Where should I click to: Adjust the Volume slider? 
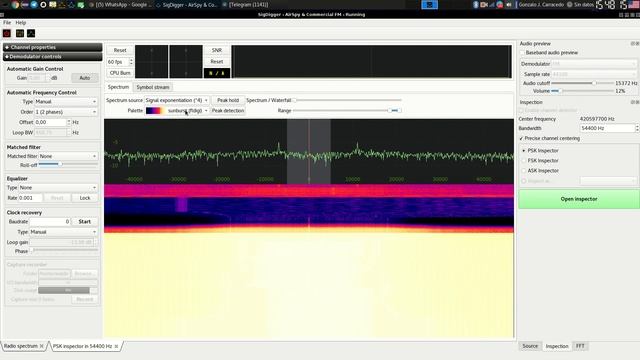tap(582, 91)
